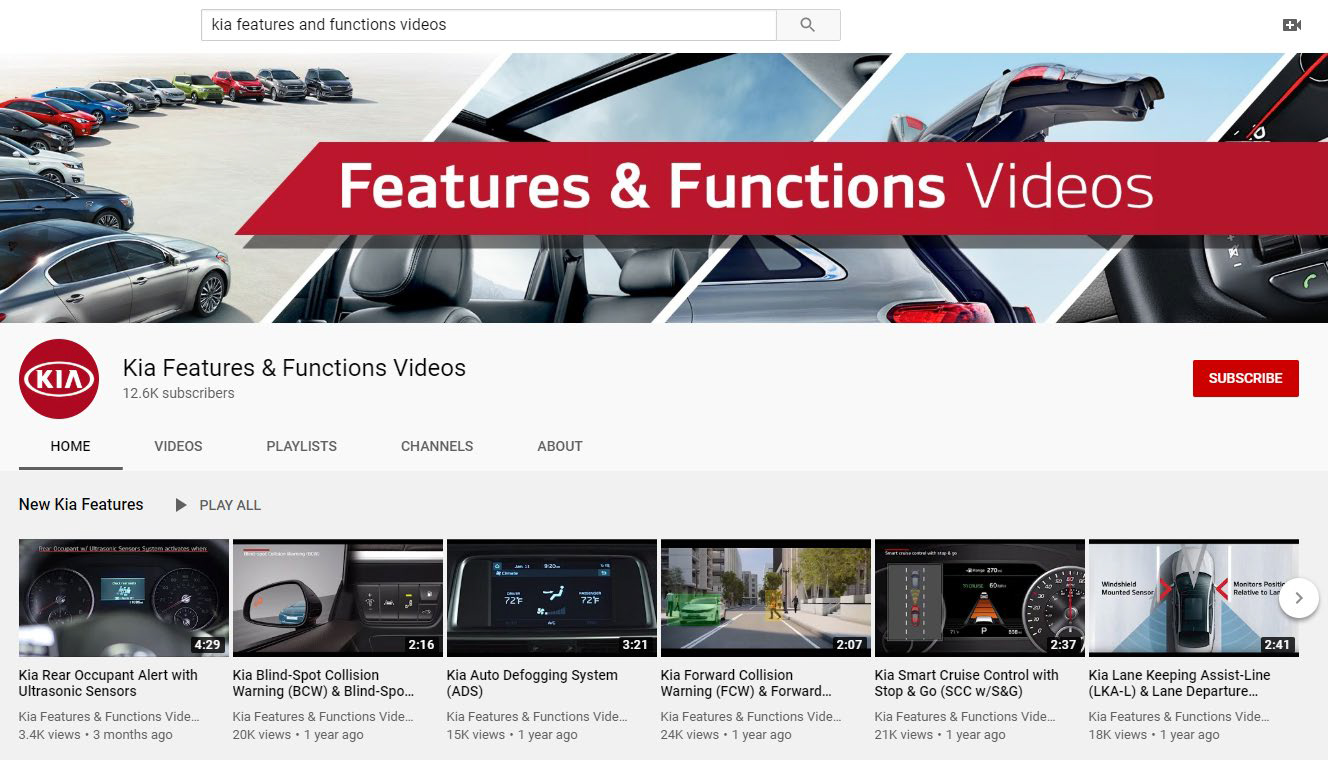Click the 2:16 duration badge
This screenshot has width=1328, height=760.
422,645
